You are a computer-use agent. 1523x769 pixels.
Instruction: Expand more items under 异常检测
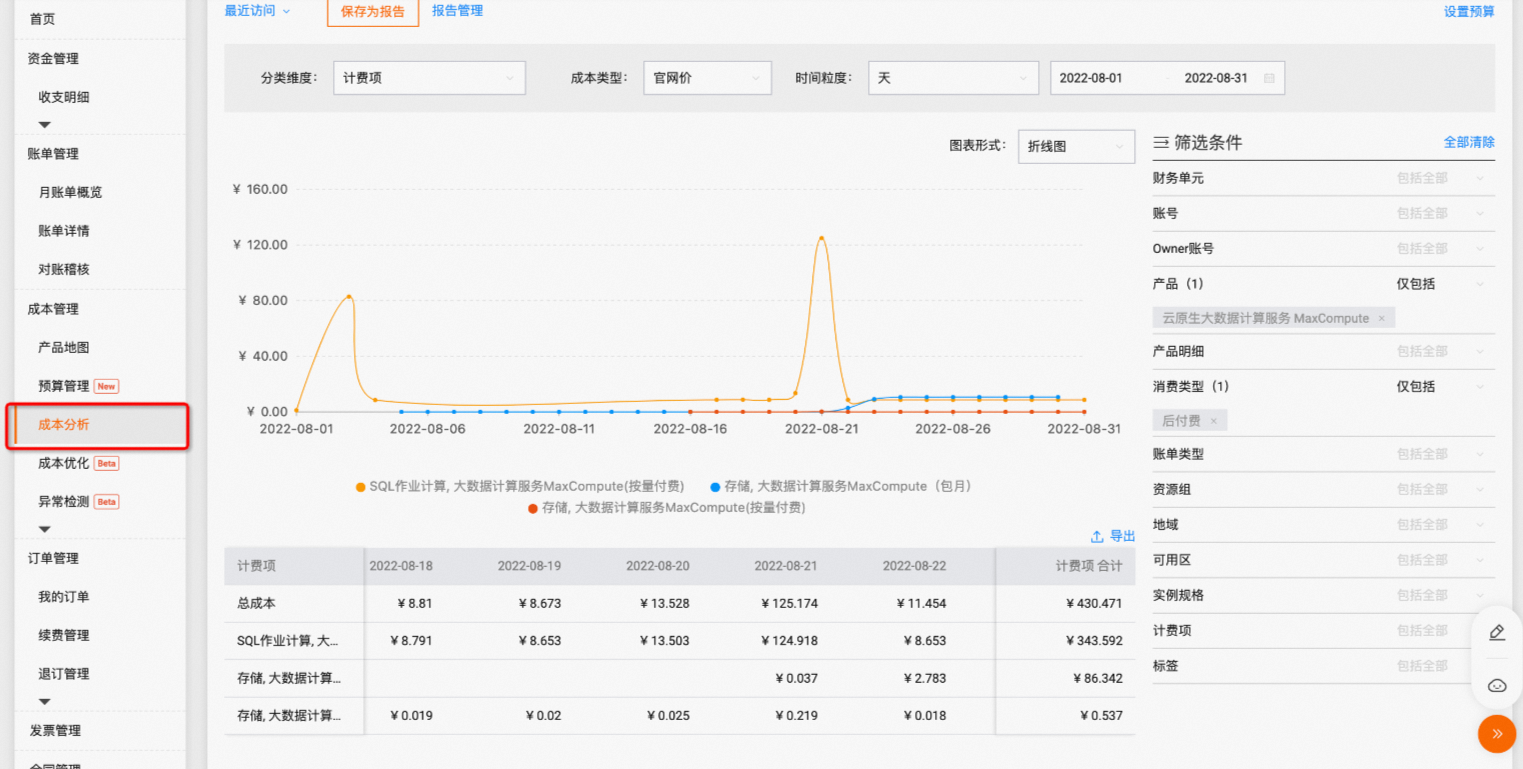click(x=44, y=529)
